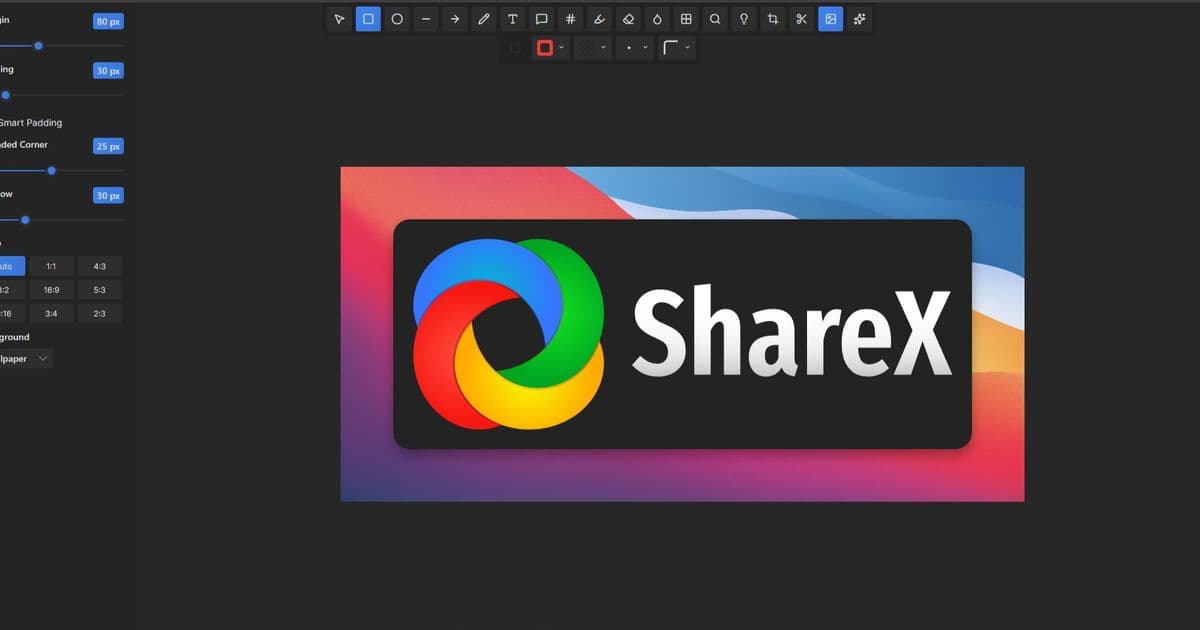This screenshot has width=1200, height=630.
Task: Select the Text tool
Action: pos(513,19)
